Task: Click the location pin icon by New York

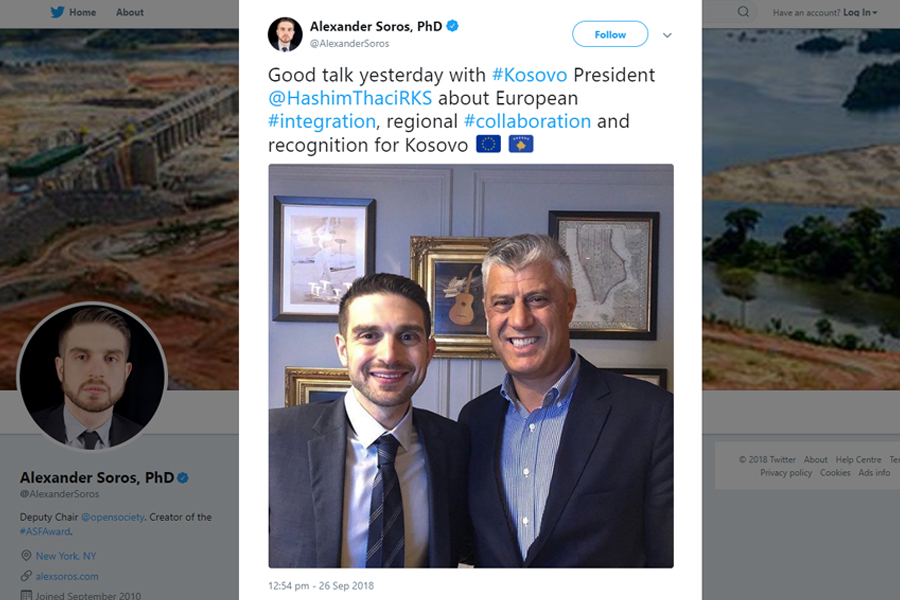Action: (x=26, y=556)
